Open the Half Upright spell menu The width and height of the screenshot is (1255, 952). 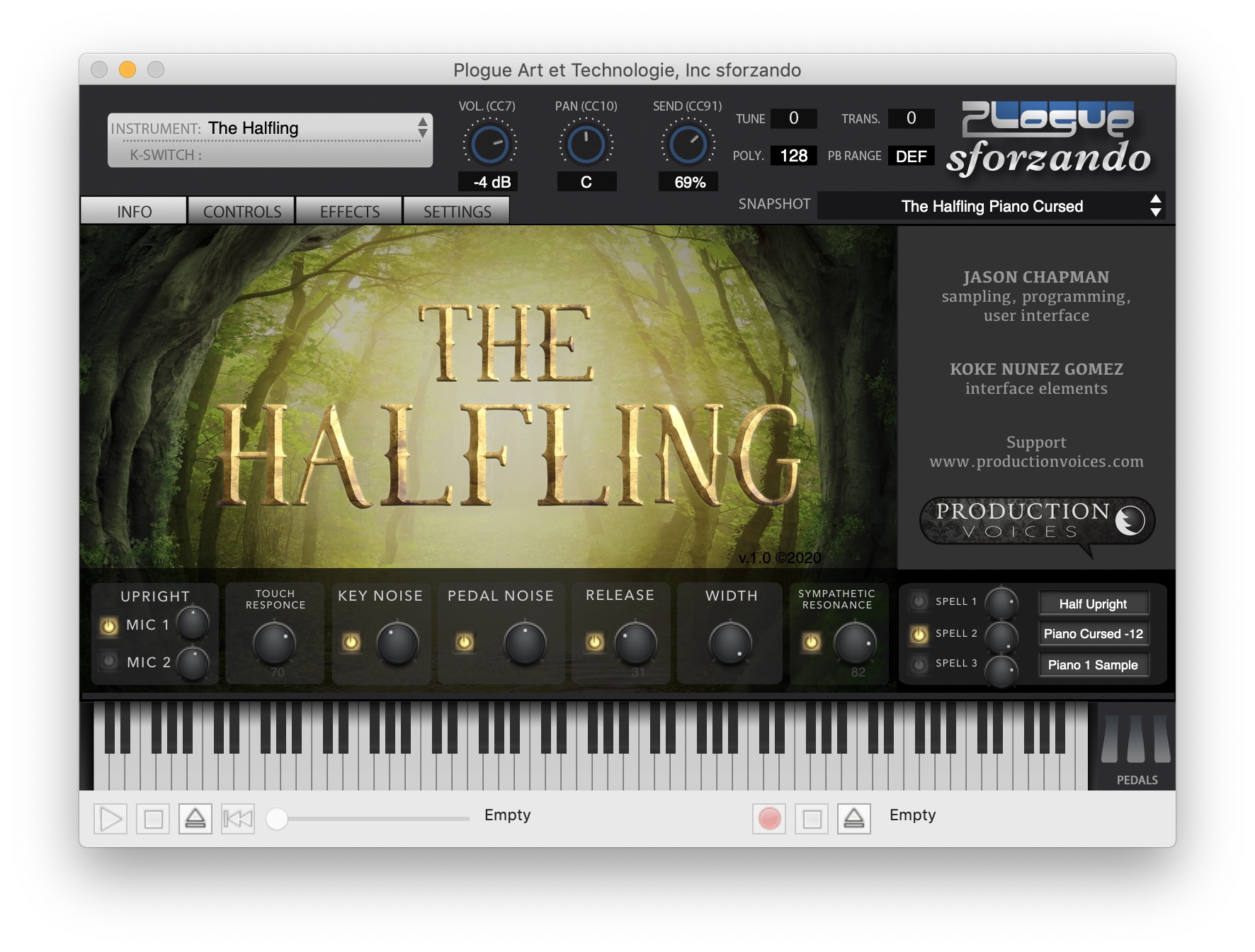(x=1093, y=603)
